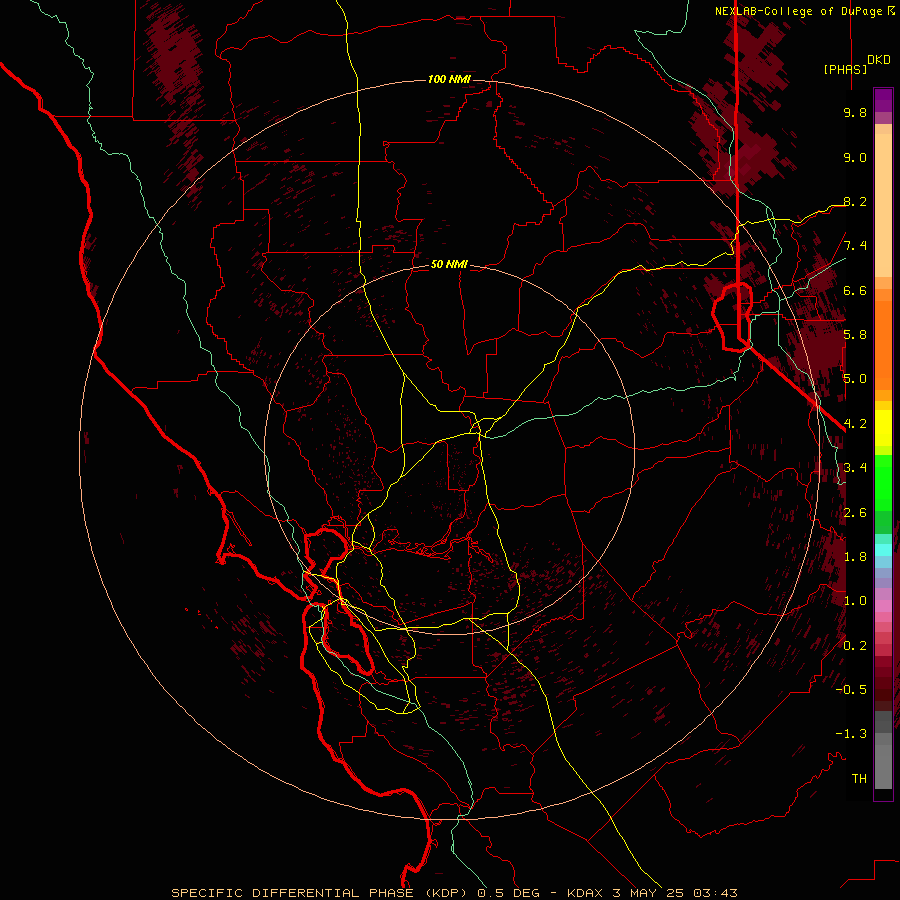Click the 4.2 scale value

855,424
